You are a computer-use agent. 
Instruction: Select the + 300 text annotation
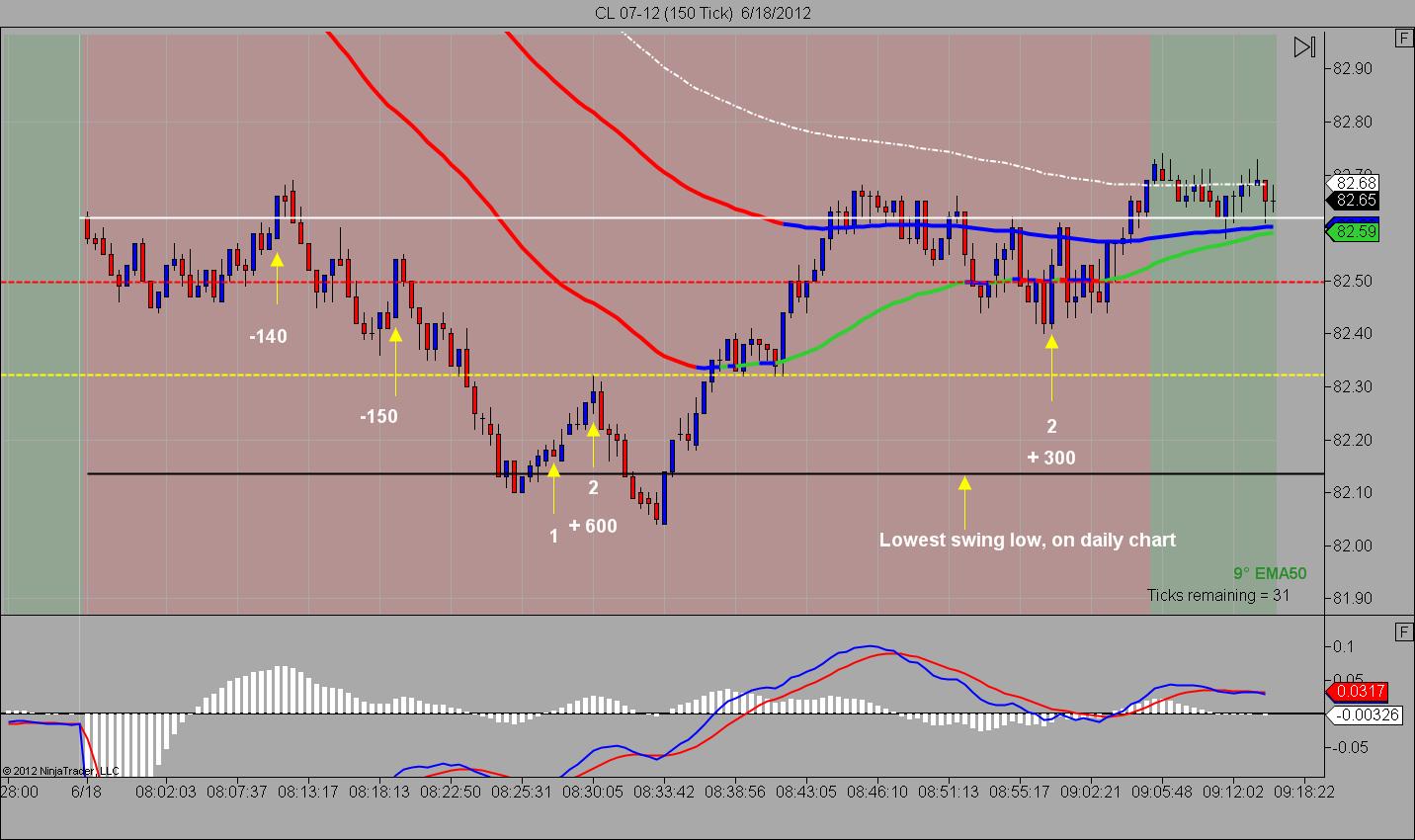(x=1051, y=458)
